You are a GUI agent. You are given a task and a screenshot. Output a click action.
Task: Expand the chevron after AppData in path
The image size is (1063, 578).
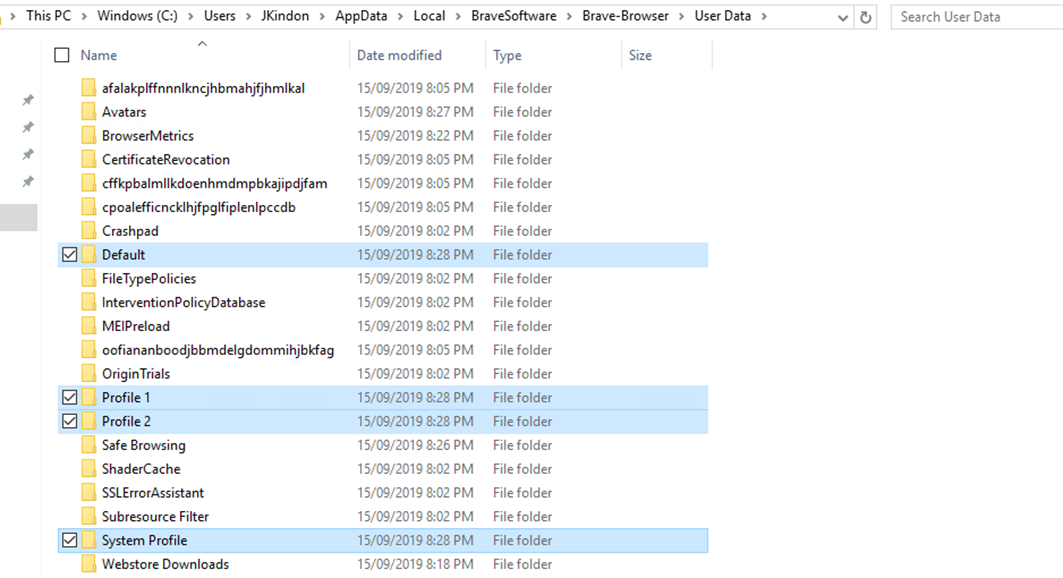pos(401,16)
